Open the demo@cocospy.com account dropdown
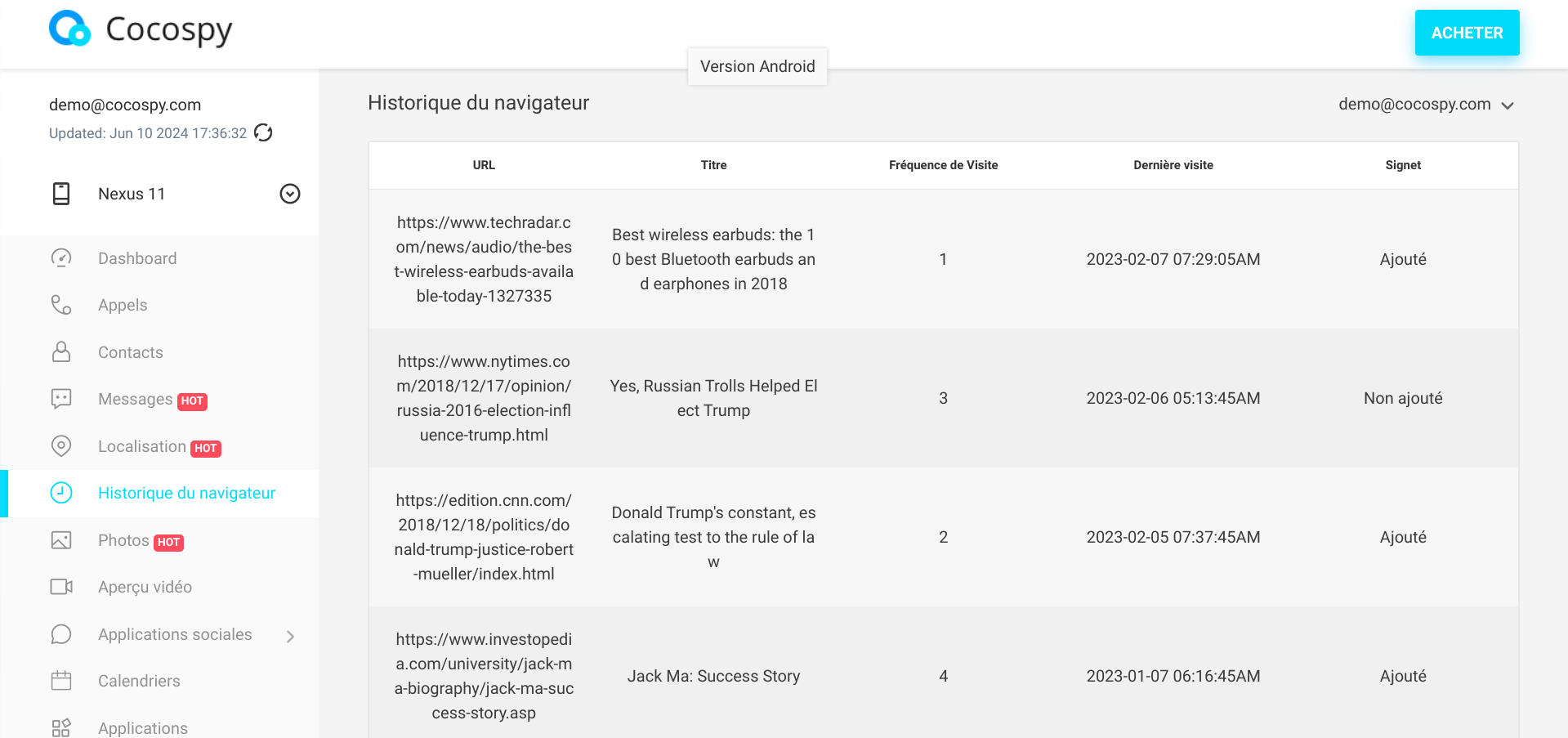The width and height of the screenshot is (1568, 738). (x=1426, y=105)
